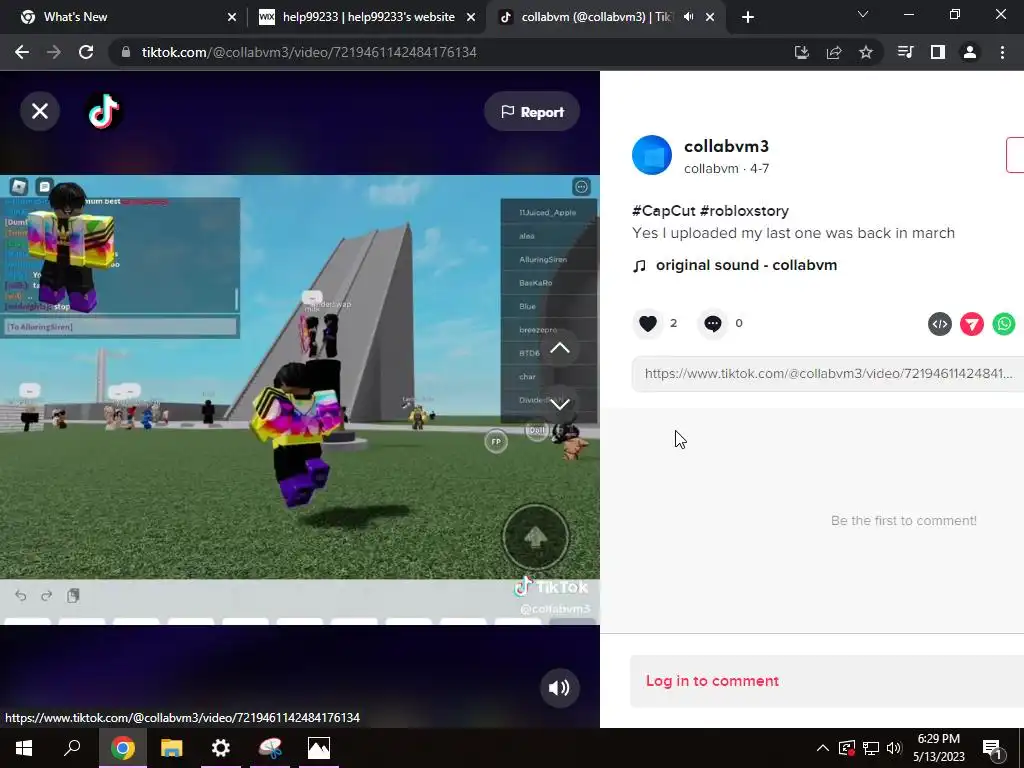The image size is (1024, 768).
Task: Click the address bar URL
Action: (309, 52)
